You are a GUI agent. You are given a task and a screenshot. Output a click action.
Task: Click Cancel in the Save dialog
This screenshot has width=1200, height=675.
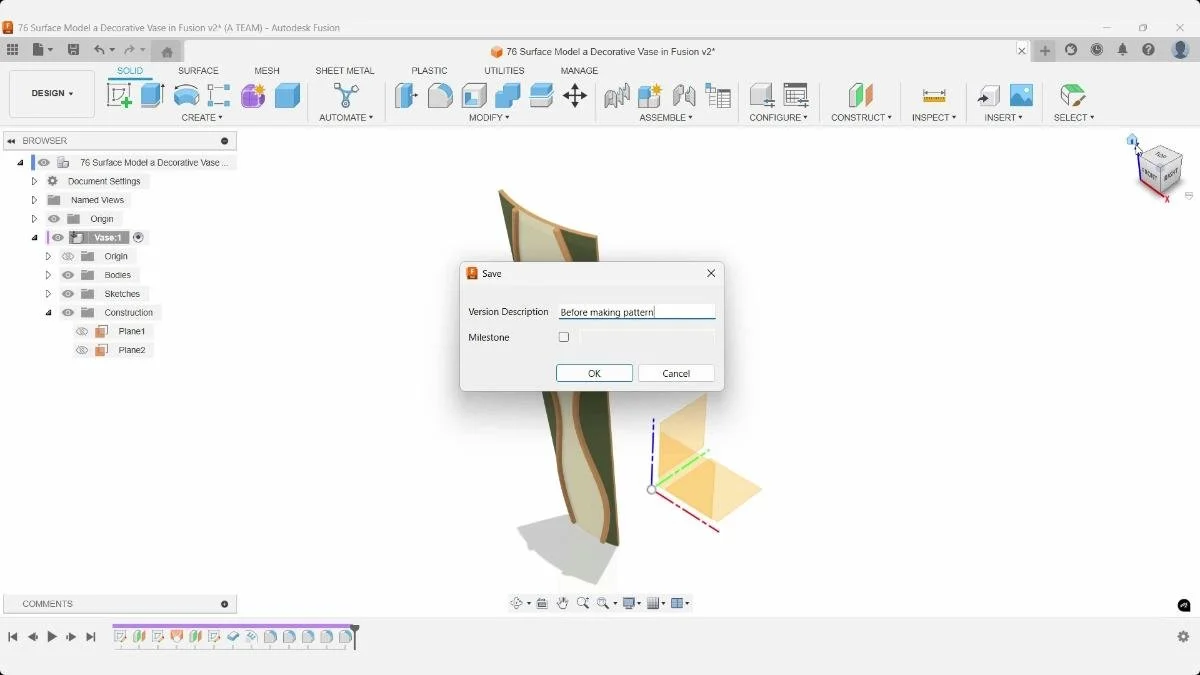click(676, 373)
